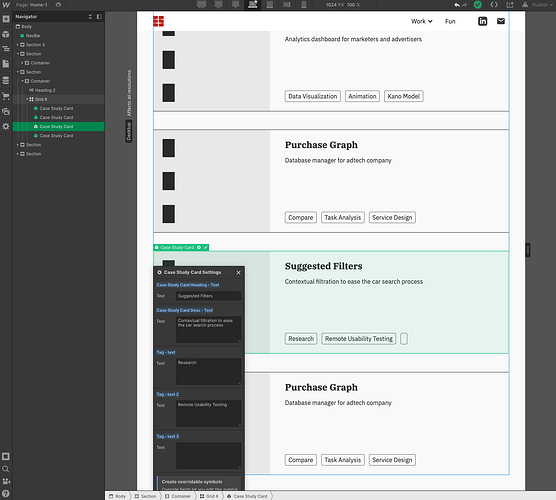Open the Ecommerce cart panel

[6, 96]
